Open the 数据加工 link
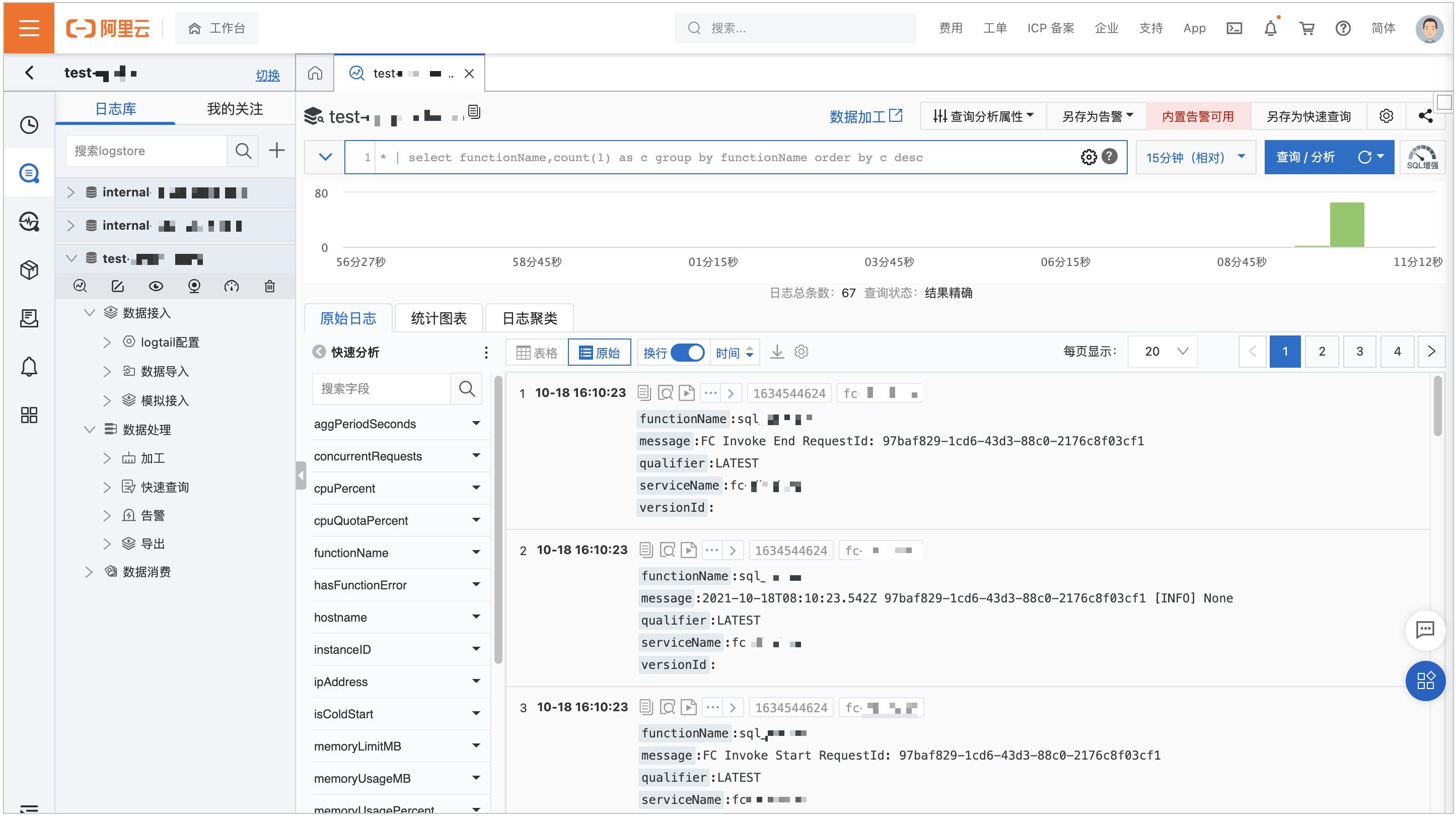1456x817 pixels. click(x=865, y=116)
